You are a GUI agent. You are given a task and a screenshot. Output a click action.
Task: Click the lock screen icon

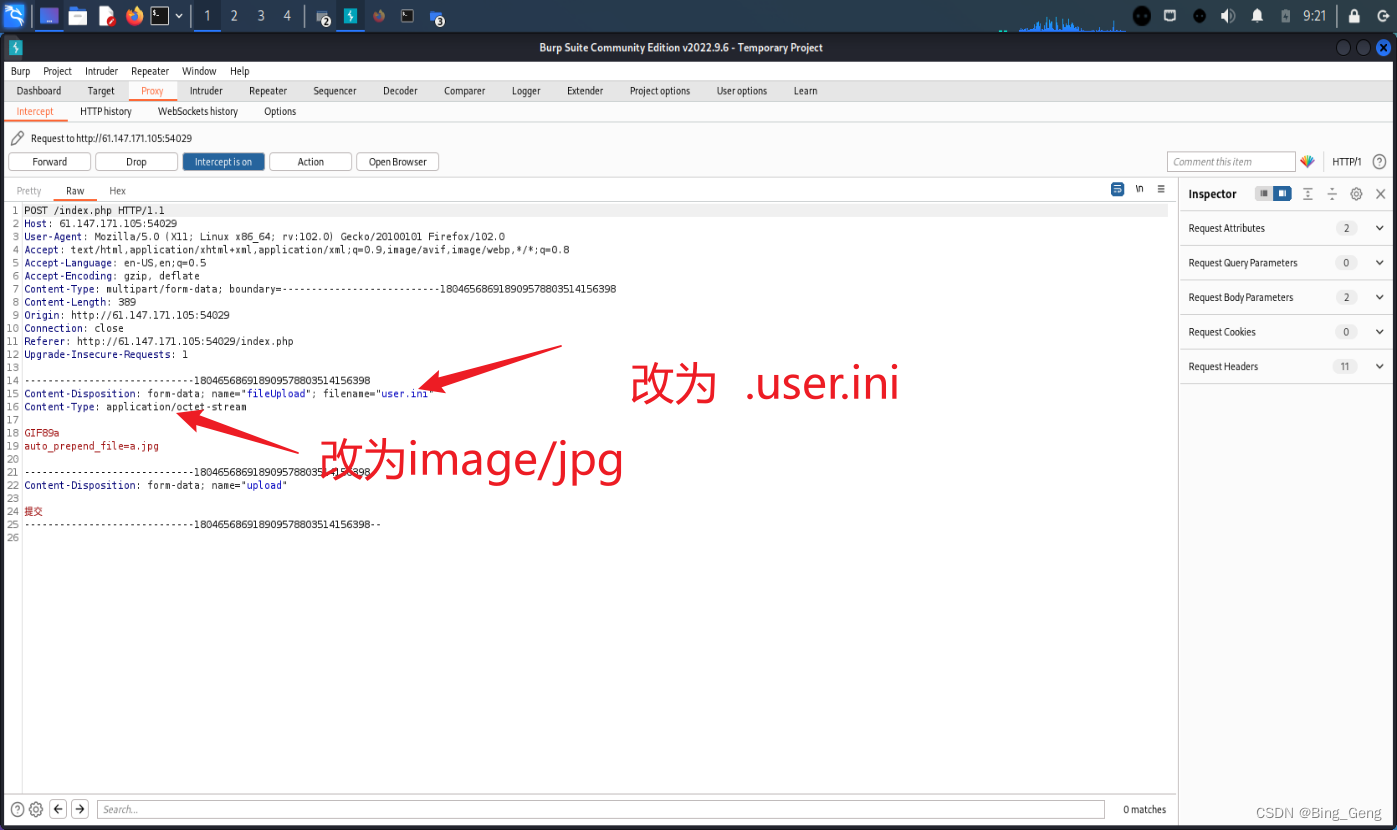pos(1354,16)
